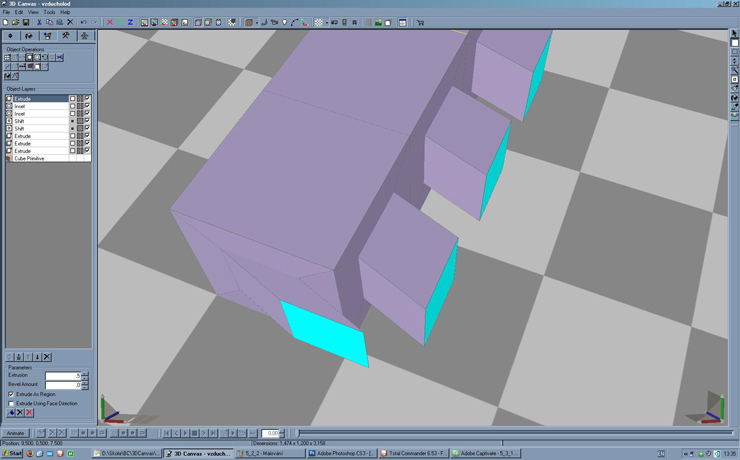The image size is (740, 460).
Task: Toggle the end-of-row visibility checkbox on the top Extrude layer
Action: (x=87, y=99)
